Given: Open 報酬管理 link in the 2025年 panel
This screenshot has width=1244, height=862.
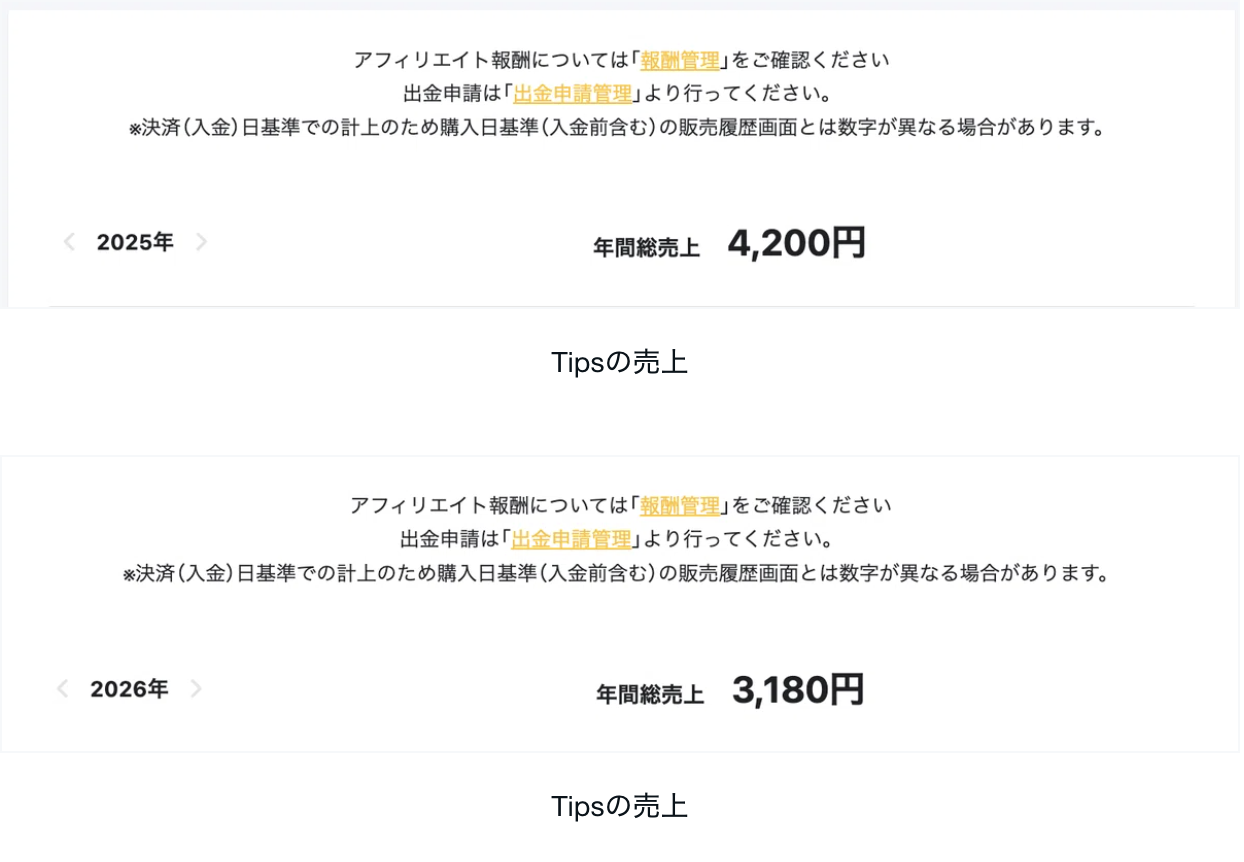Looking at the screenshot, I should [680, 60].
